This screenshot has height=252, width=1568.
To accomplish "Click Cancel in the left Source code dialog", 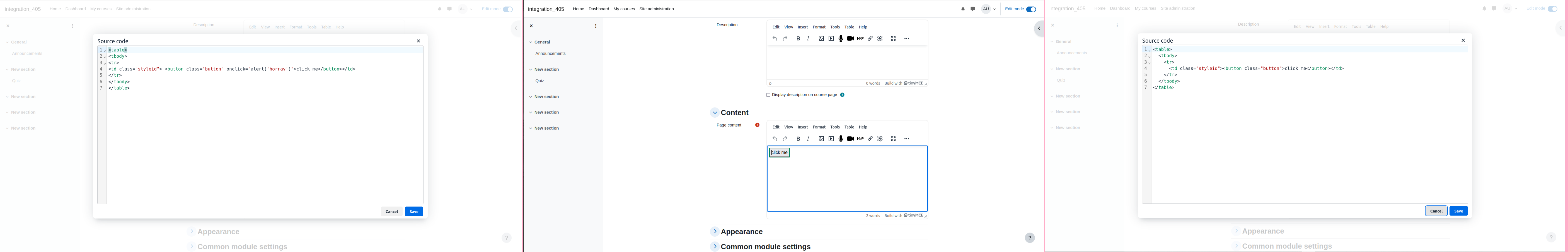I will click(x=391, y=212).
